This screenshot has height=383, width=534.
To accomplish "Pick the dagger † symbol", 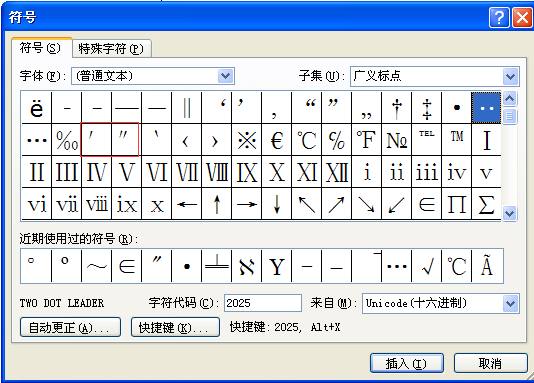I will point(397,108).
